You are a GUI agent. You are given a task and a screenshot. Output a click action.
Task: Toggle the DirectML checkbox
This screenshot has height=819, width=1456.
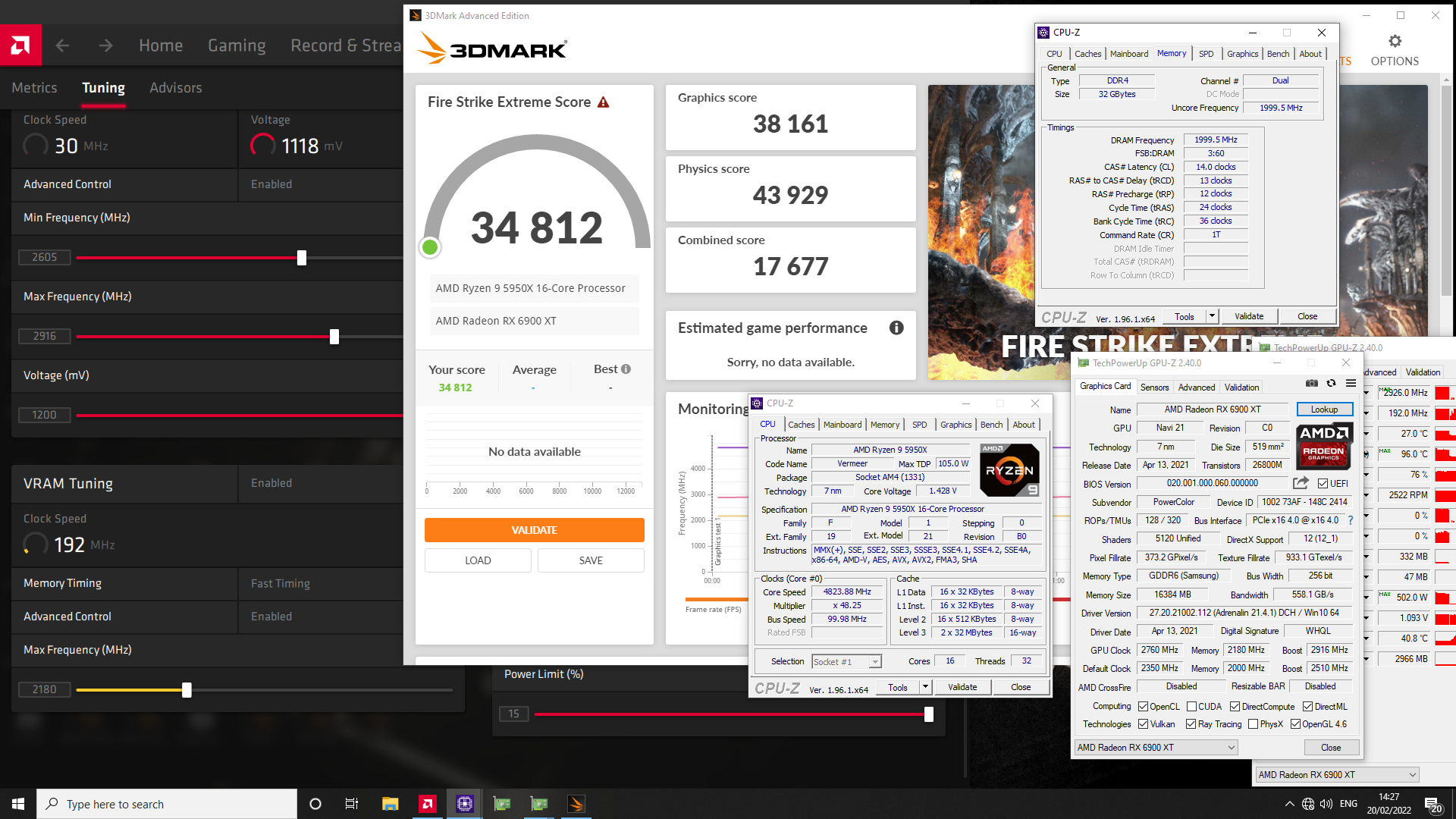[1307, 707]
